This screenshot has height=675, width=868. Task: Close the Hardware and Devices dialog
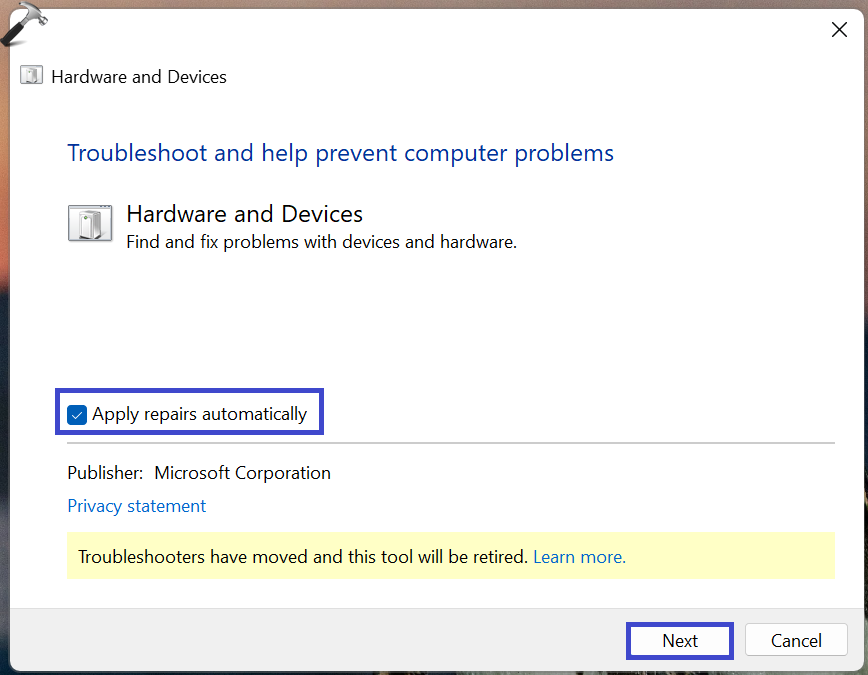click(x=839, y=30)
